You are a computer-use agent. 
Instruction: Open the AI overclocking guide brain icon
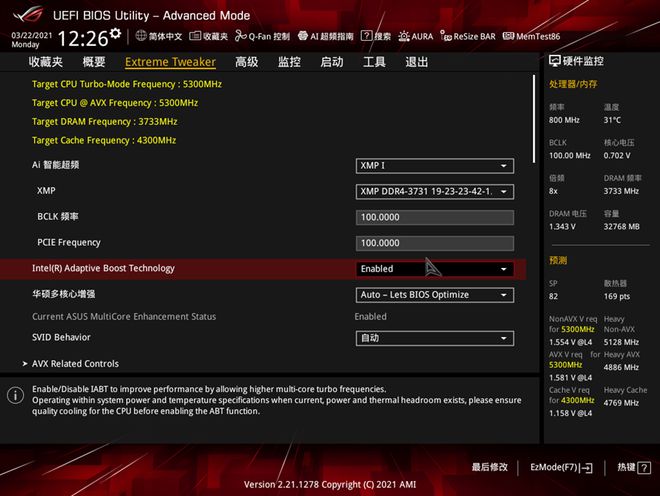[303, 36]
